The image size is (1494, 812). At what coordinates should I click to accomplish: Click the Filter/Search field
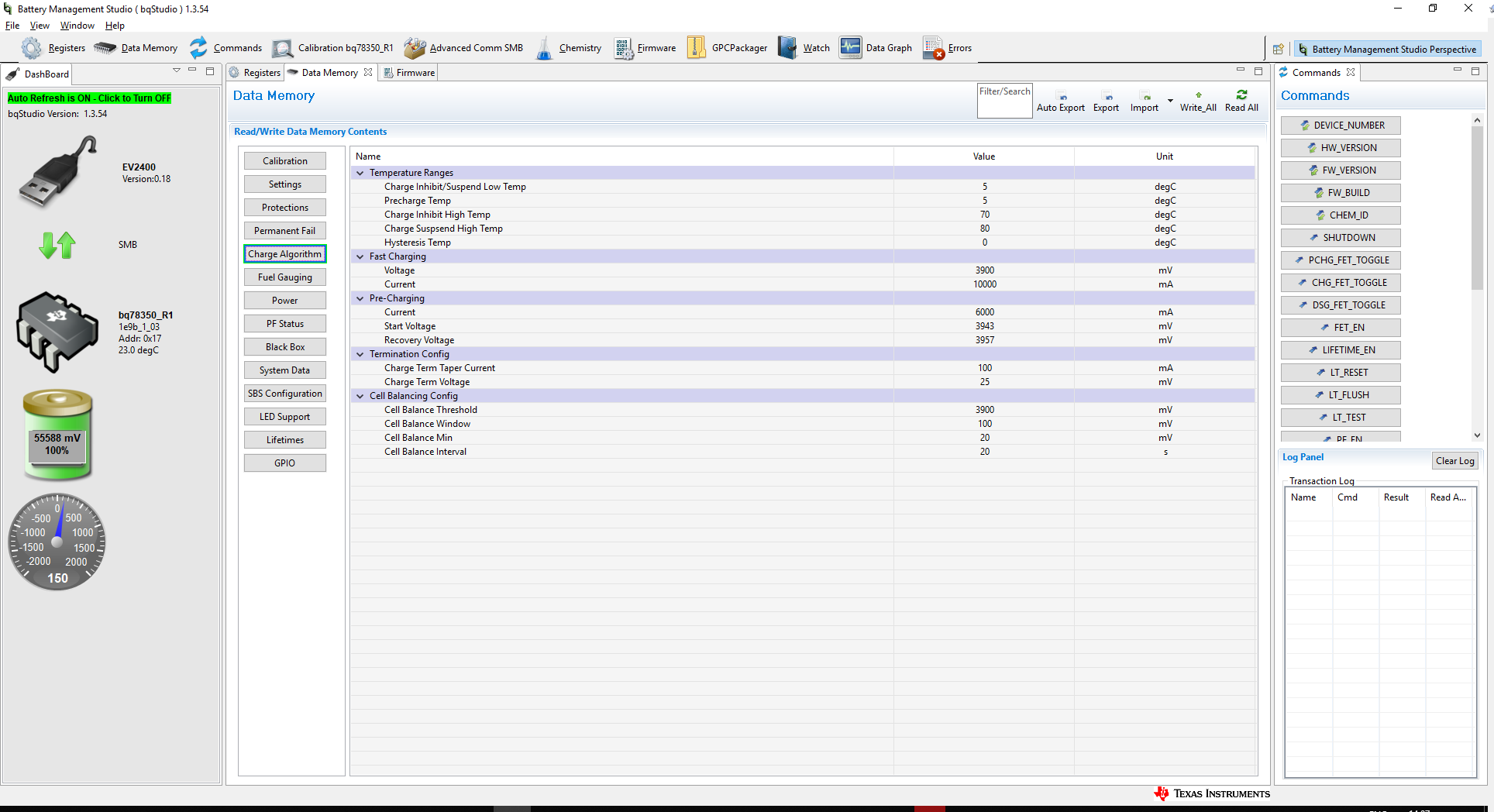pos(1005,101)
